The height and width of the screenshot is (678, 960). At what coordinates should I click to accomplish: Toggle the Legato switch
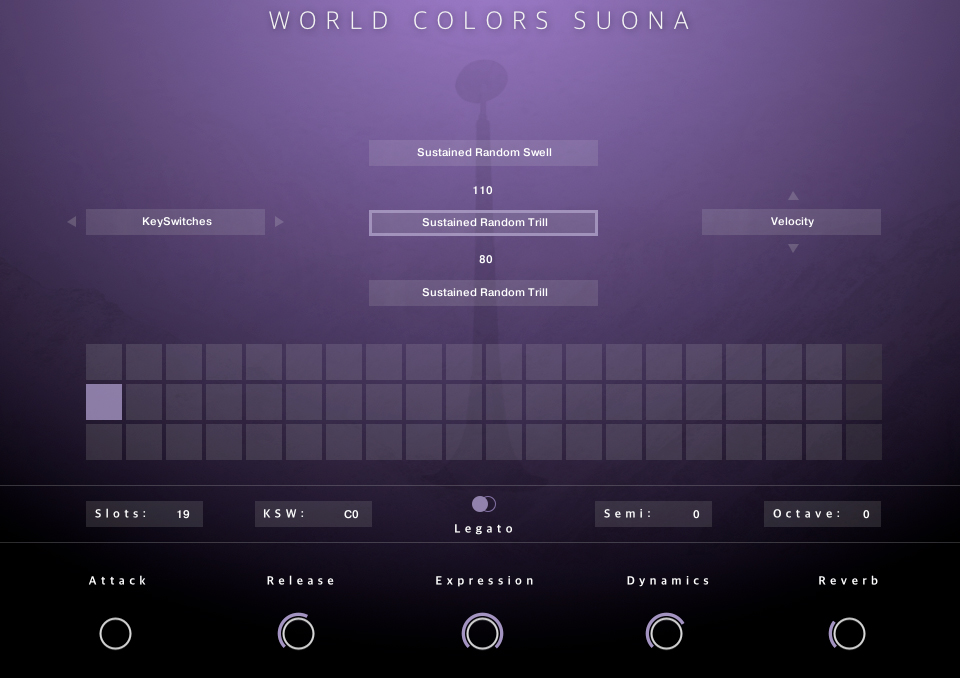coord(484,504)
